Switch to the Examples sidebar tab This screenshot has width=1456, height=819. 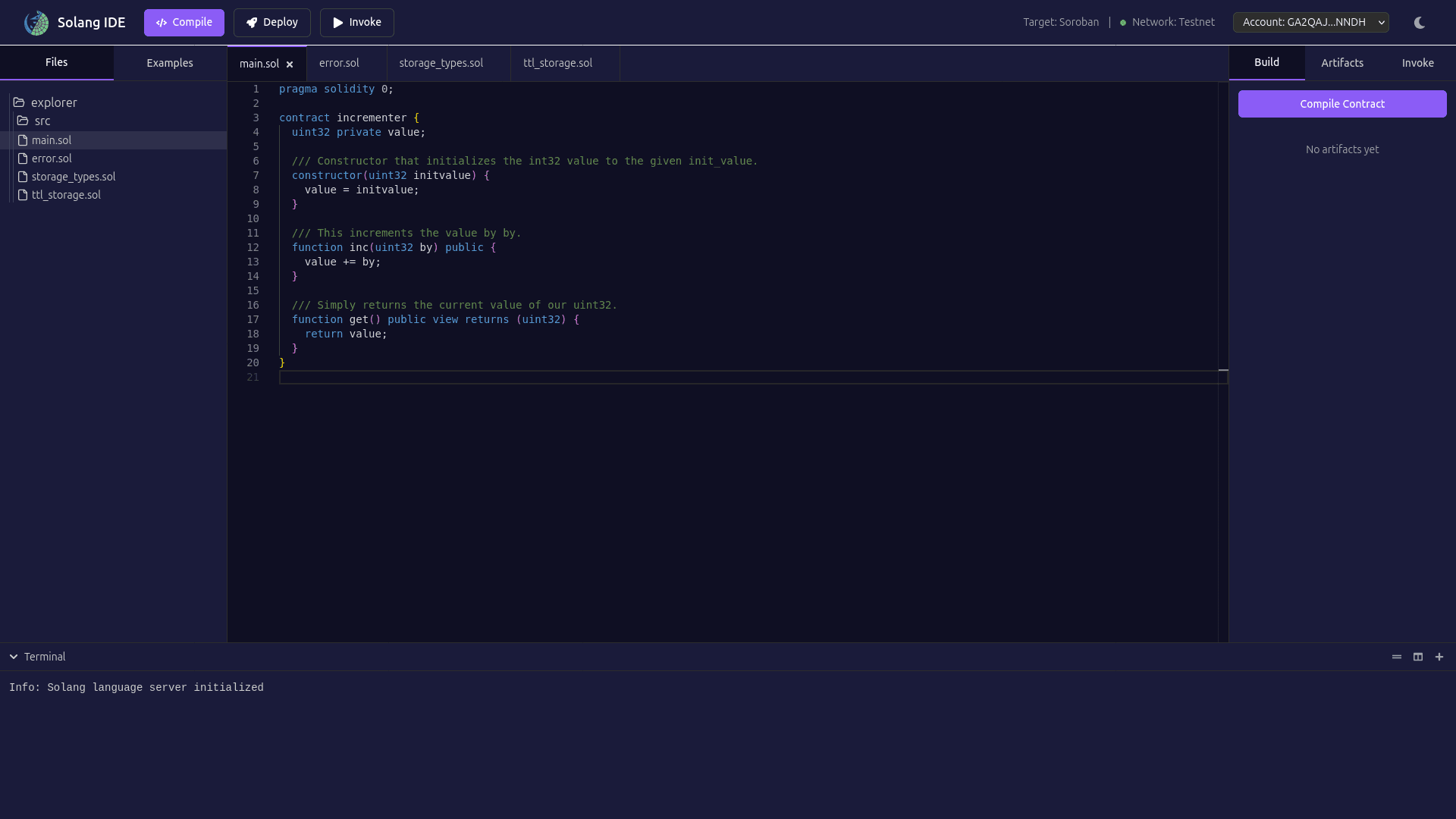click(170, 63)
